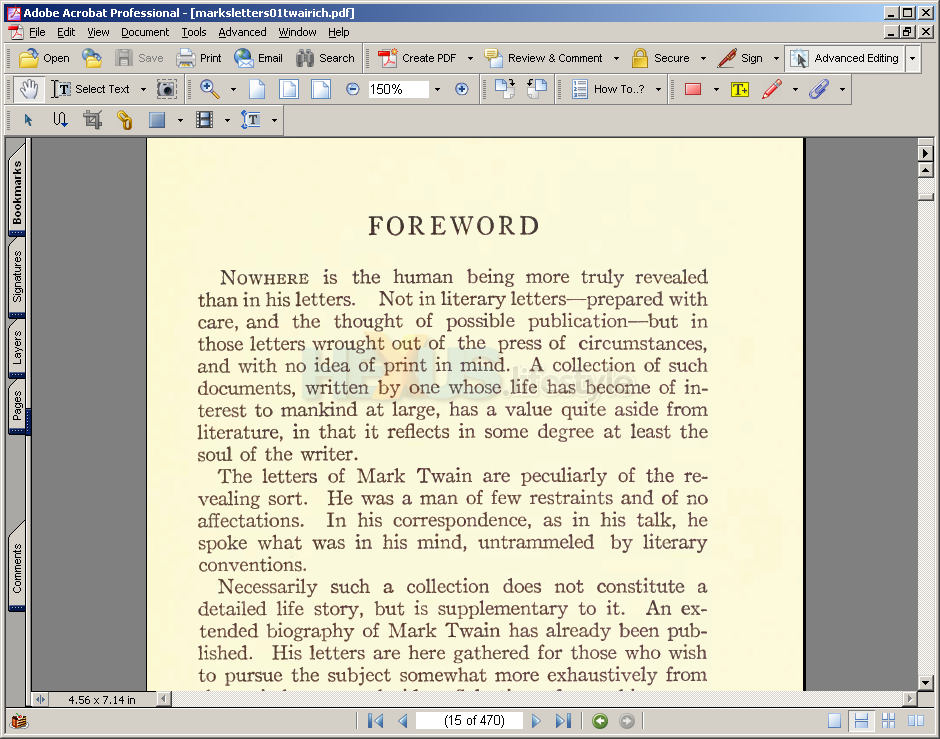The height and width of the screenshot is (739, 940).
Task: Email the PDF using the Email icon
Action: pyautogui.click(x=258, y=58)
